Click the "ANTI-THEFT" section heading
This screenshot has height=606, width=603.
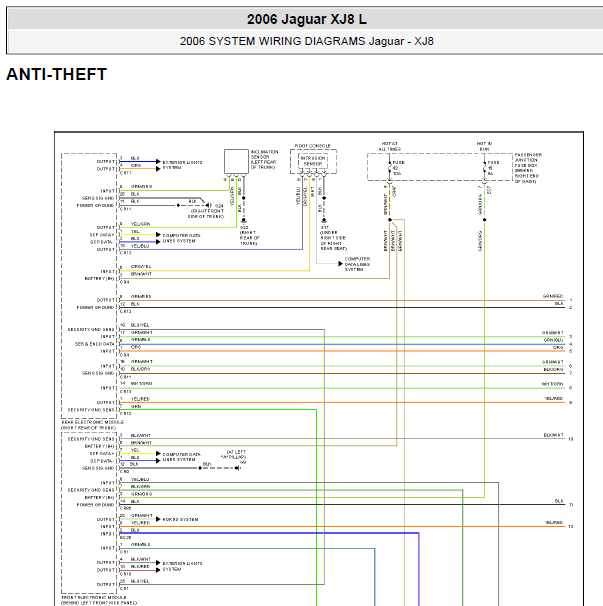(56, 74)
